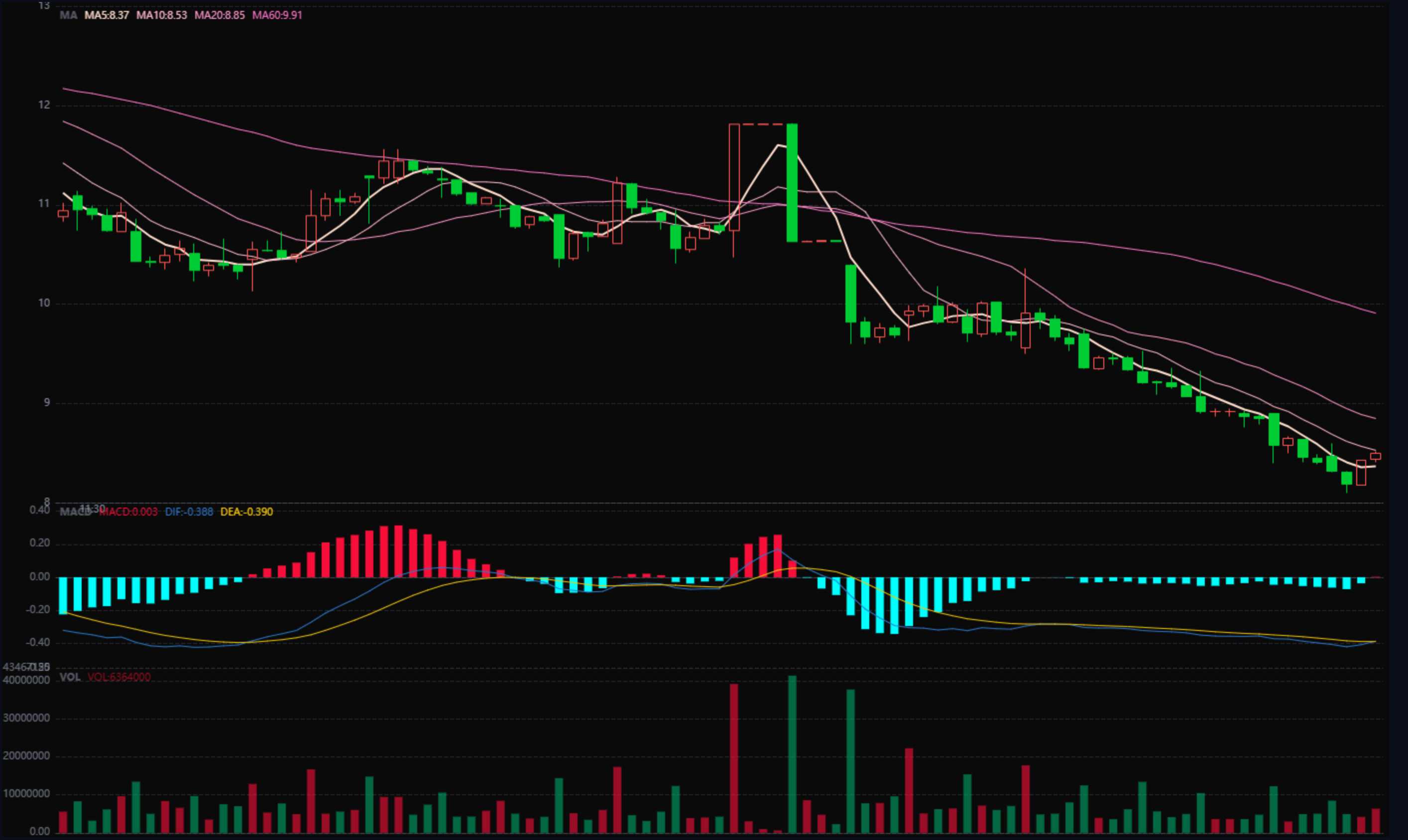Click the VOL:6364000 volume value label
This screenshot has height=840, width=1408.
point(119,677)
